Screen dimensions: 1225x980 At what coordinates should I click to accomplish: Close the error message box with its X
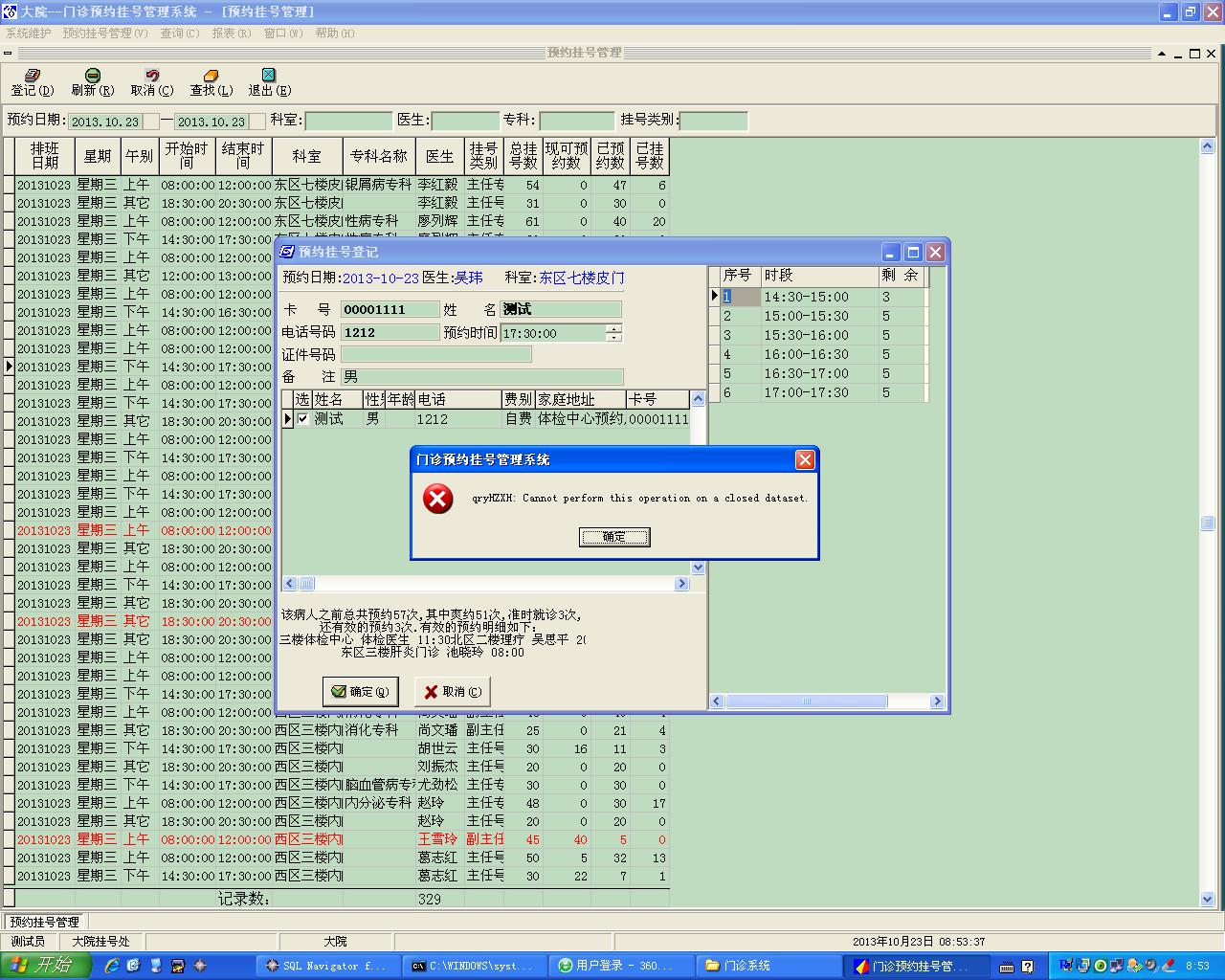[x=805, y=460]
